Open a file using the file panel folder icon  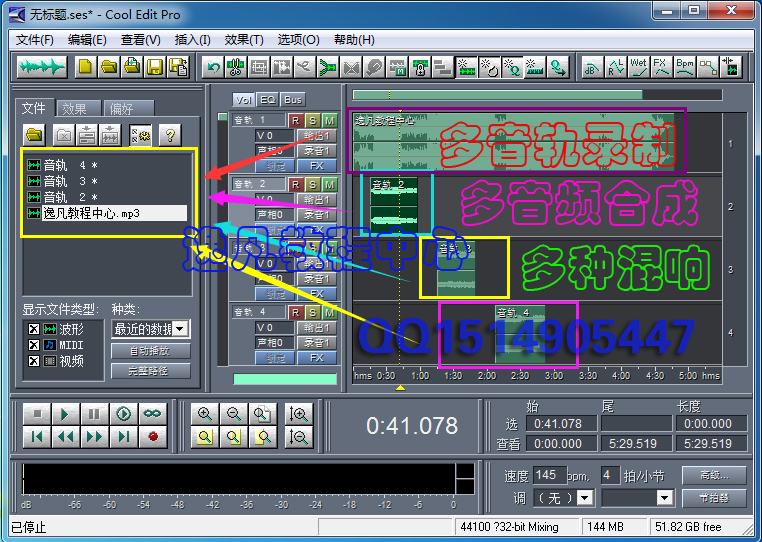pos(35,135)
